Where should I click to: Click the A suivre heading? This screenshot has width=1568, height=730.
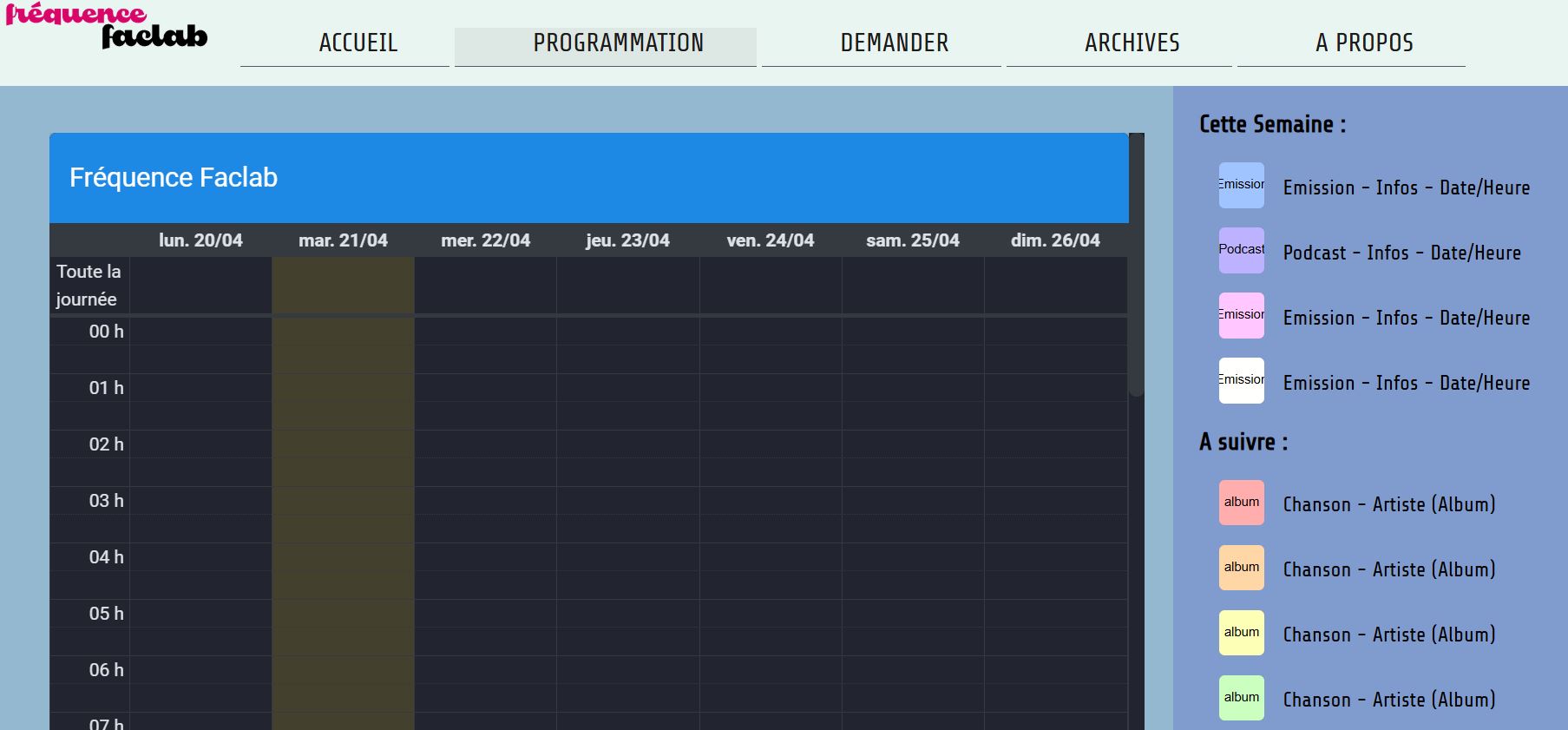pyautogui.click(x=1243, y=442)
